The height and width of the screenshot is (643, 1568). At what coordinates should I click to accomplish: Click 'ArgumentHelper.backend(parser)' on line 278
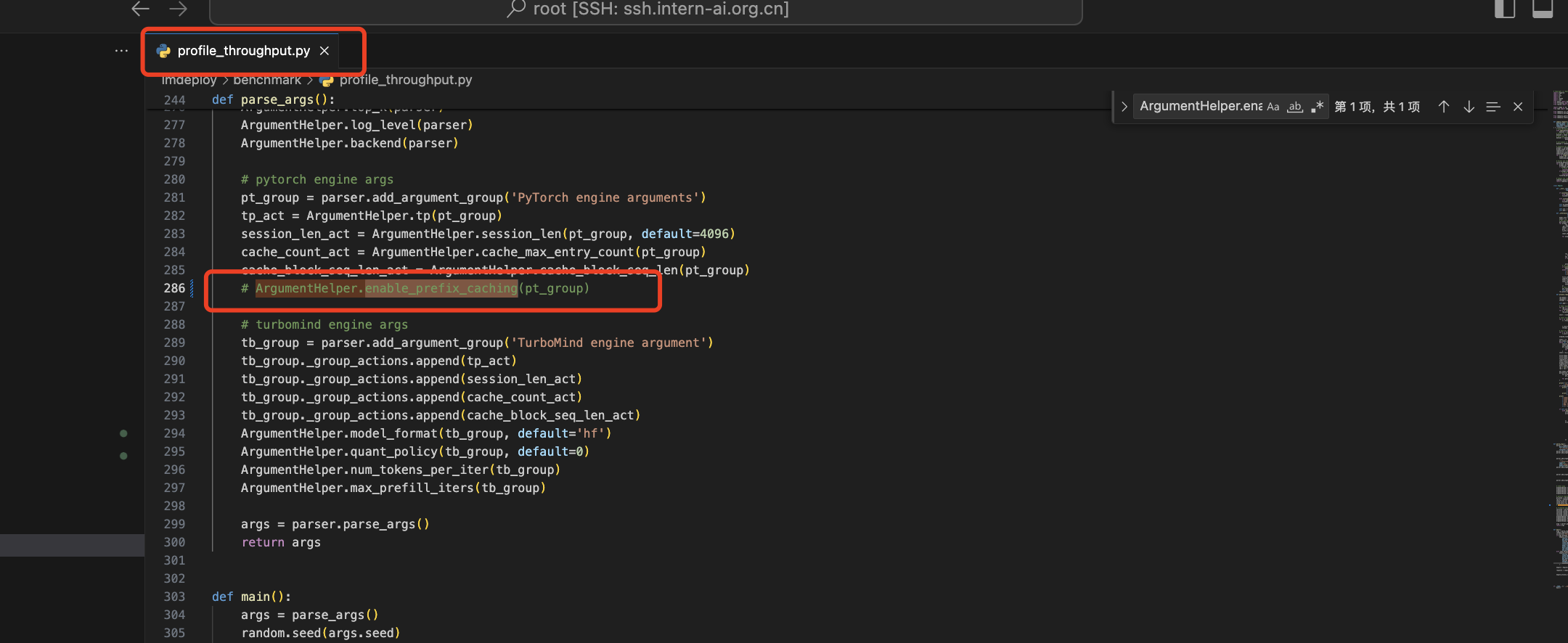[x=350, y=143]
